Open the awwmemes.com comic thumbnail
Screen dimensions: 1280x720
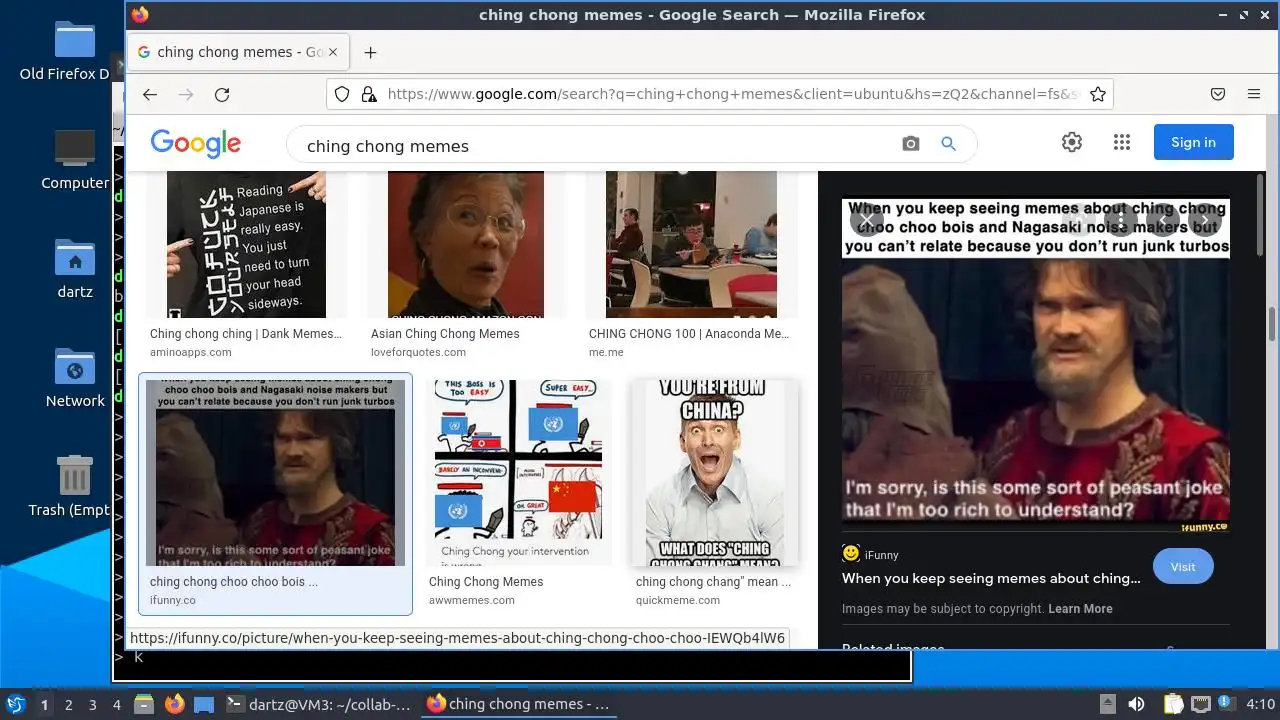coord(518,472)
